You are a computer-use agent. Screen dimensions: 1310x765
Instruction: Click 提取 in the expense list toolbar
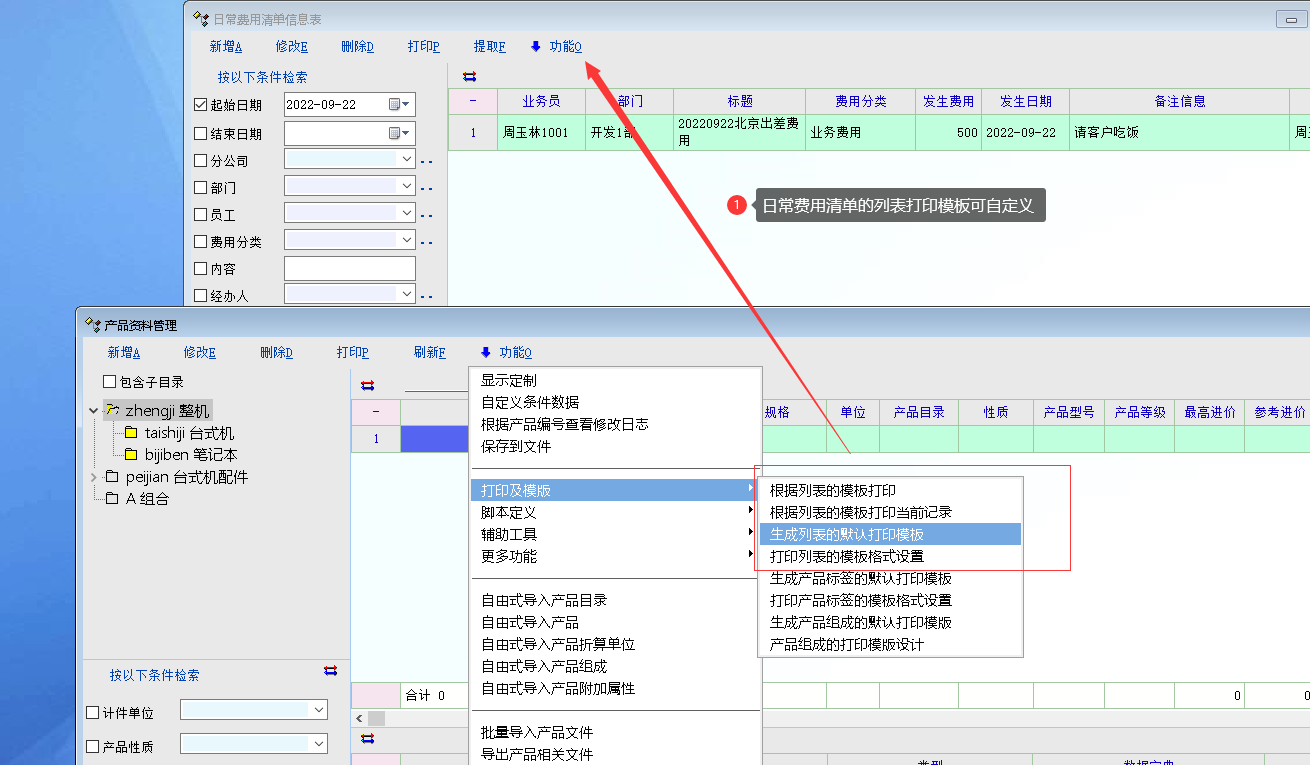coord(489,47)
